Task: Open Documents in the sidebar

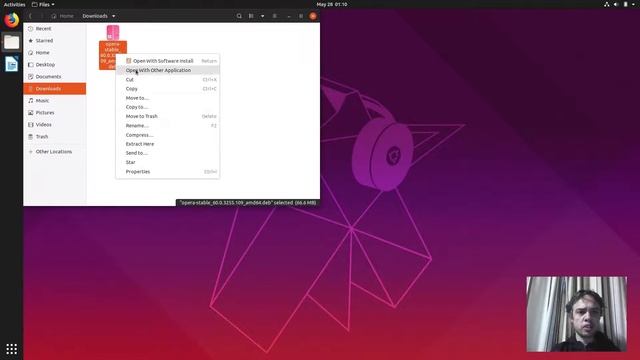Action: (55, 77)
